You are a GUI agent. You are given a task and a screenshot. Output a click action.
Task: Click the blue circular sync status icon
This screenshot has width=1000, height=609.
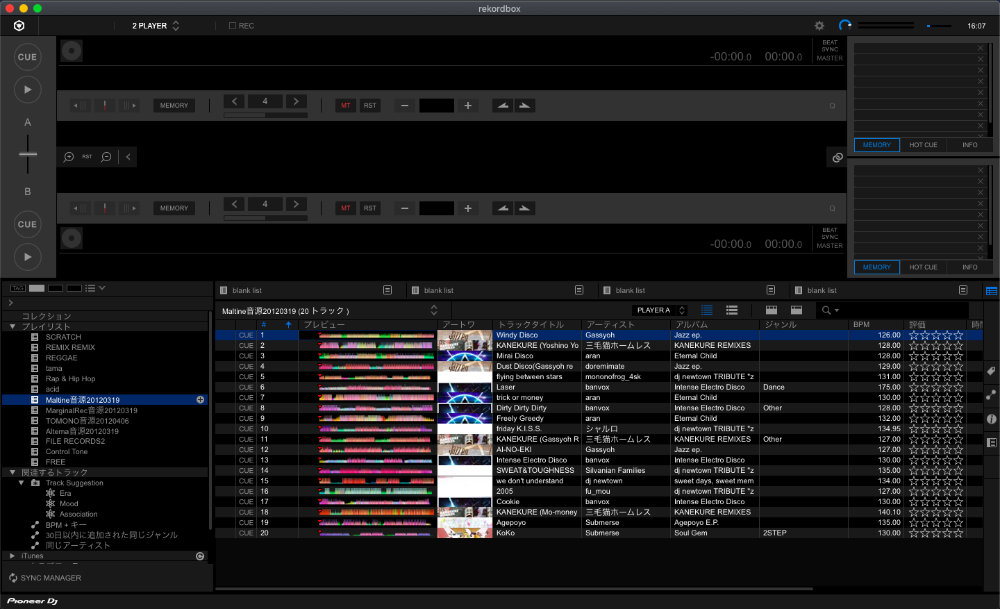click(x=845, y=26)
